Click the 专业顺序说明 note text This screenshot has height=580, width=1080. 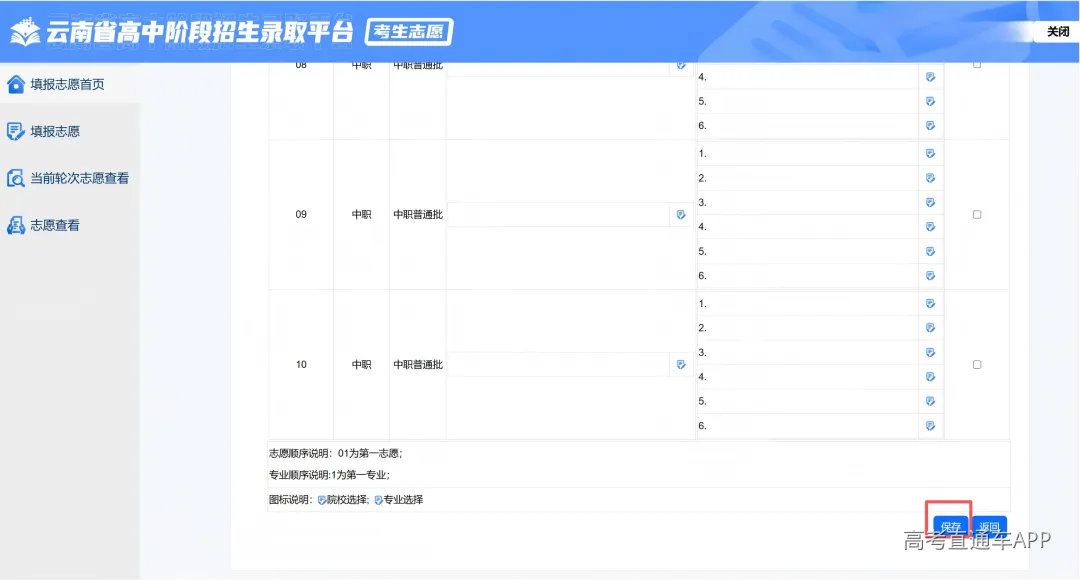329,475
